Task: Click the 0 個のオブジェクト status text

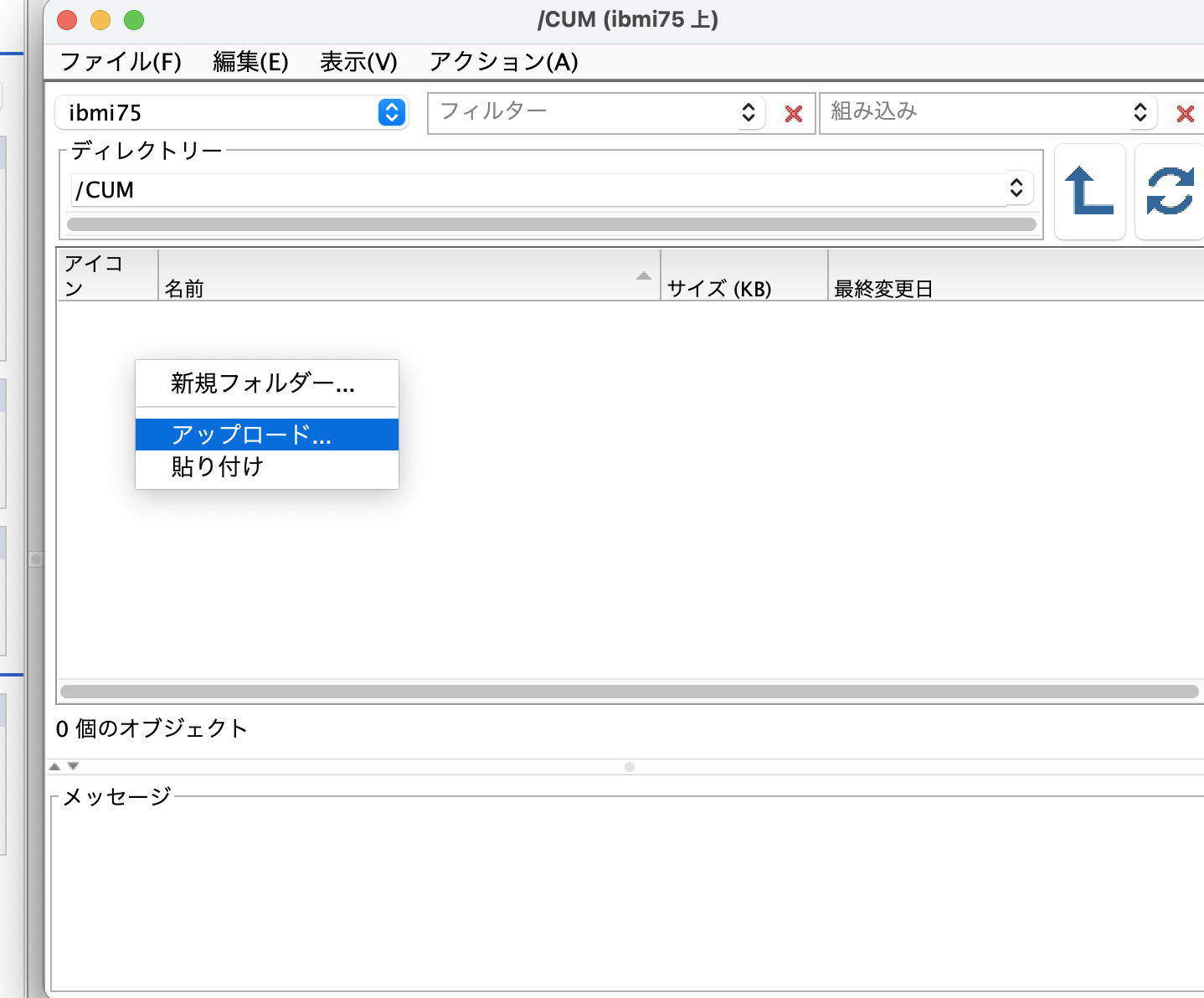Action: click(x=152, y=728)
